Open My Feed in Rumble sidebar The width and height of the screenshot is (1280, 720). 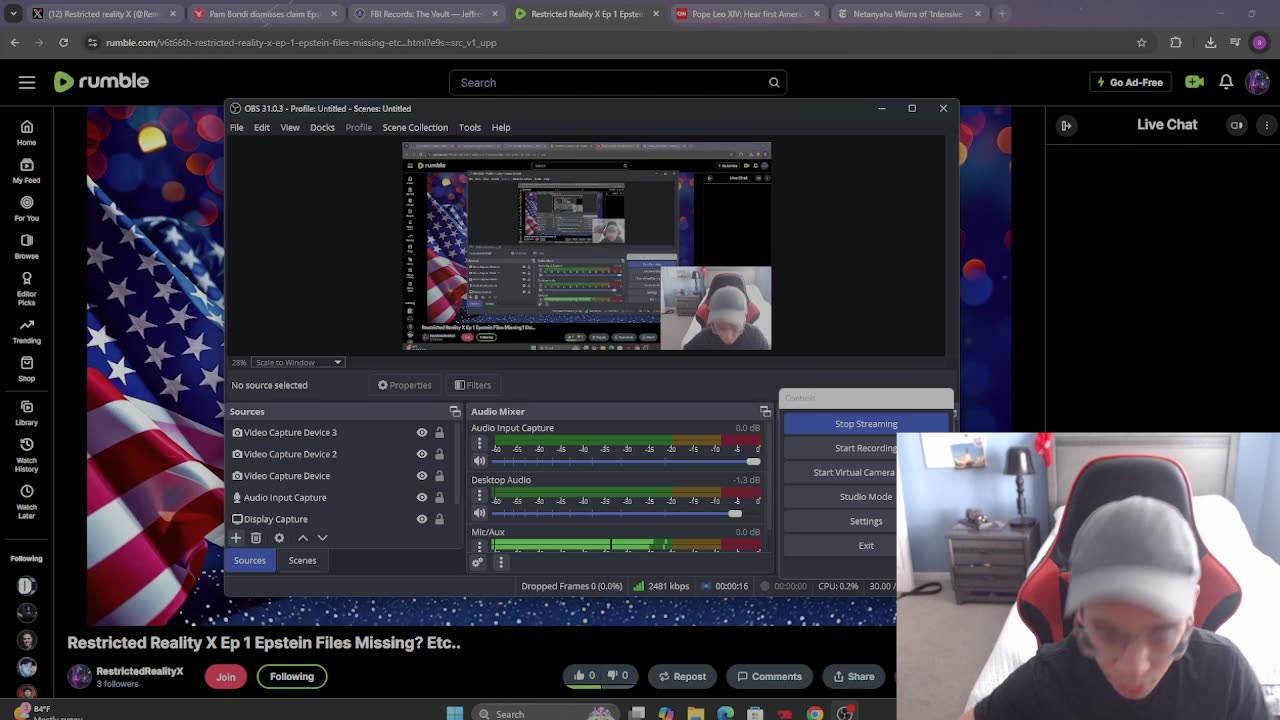coord(27,170)
